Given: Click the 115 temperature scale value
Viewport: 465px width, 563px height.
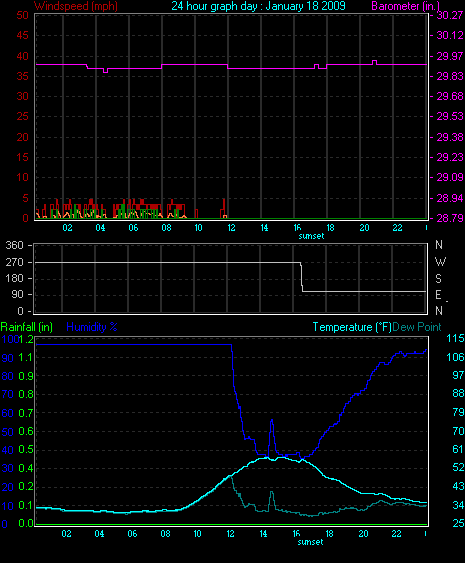Looking at the screenshot, I should (x=455, y=338).
